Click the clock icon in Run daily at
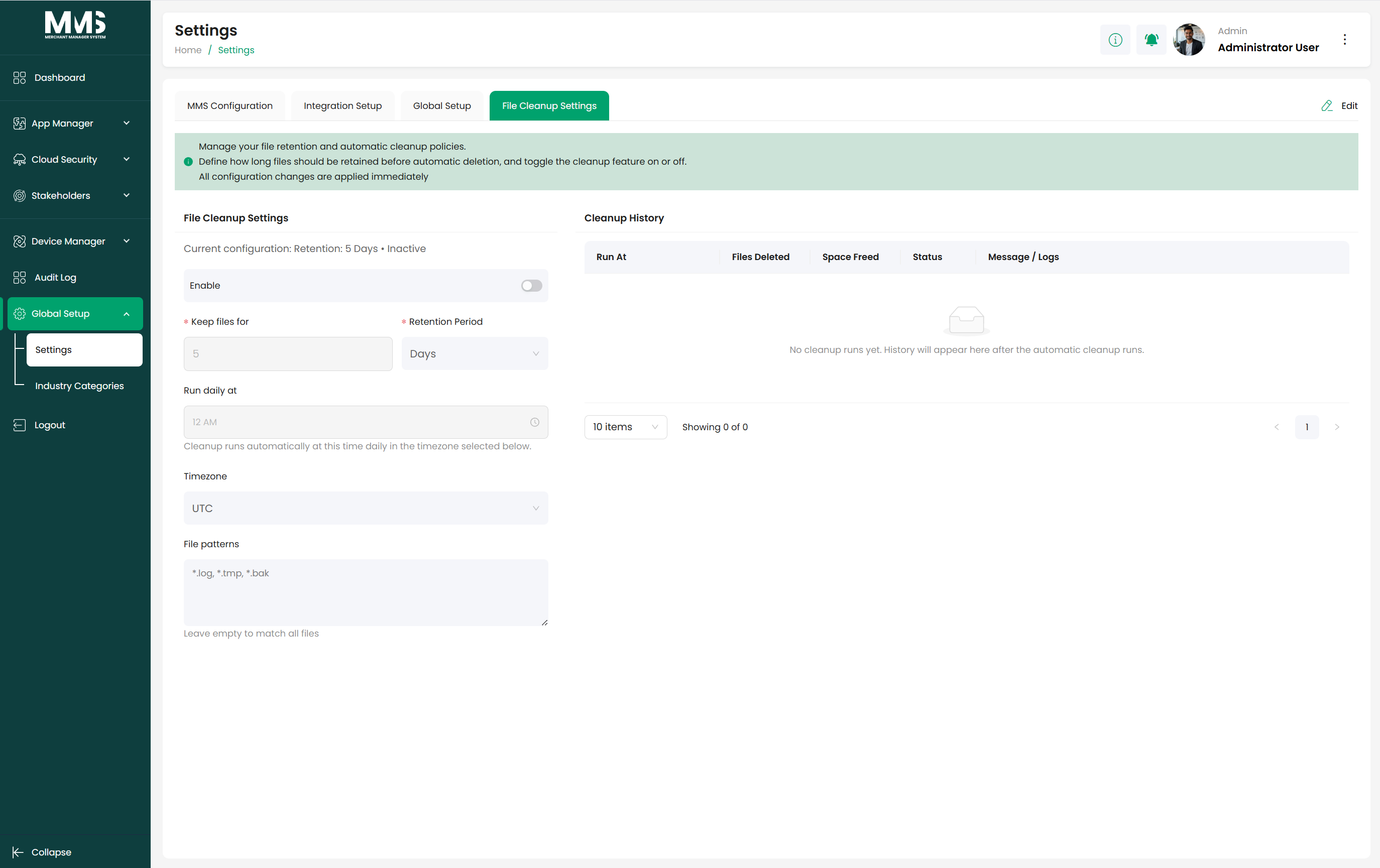This screenshot has width=1380, height=868. coord(534,422)
